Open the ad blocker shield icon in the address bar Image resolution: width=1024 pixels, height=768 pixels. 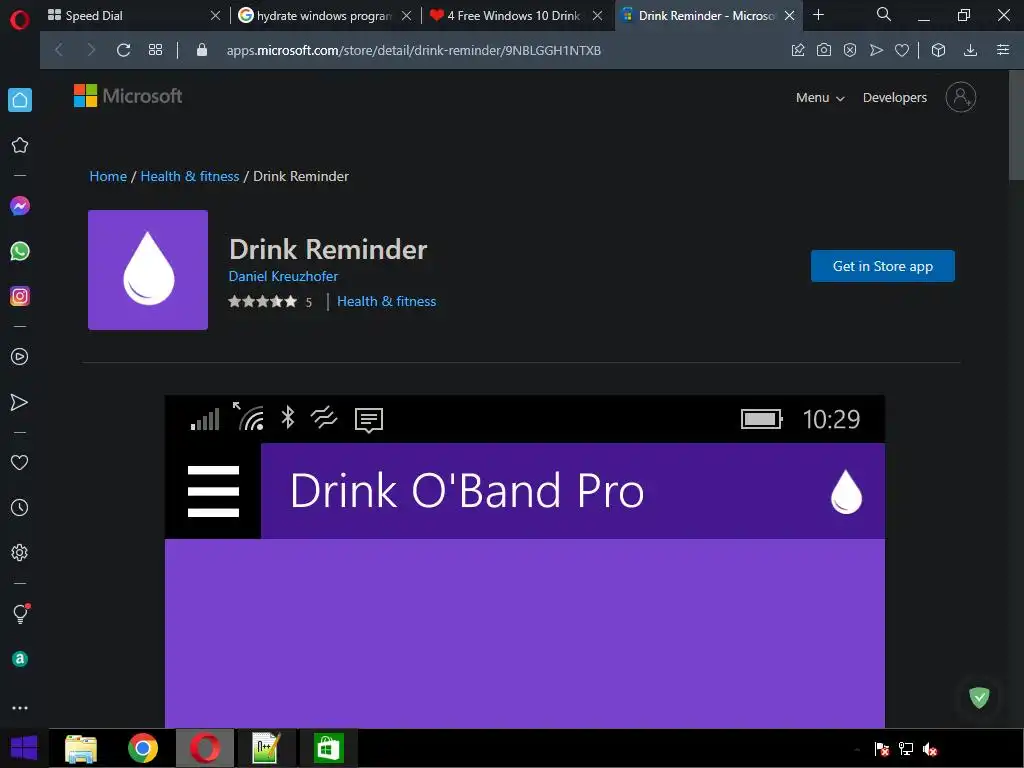(x=850, y=50)
